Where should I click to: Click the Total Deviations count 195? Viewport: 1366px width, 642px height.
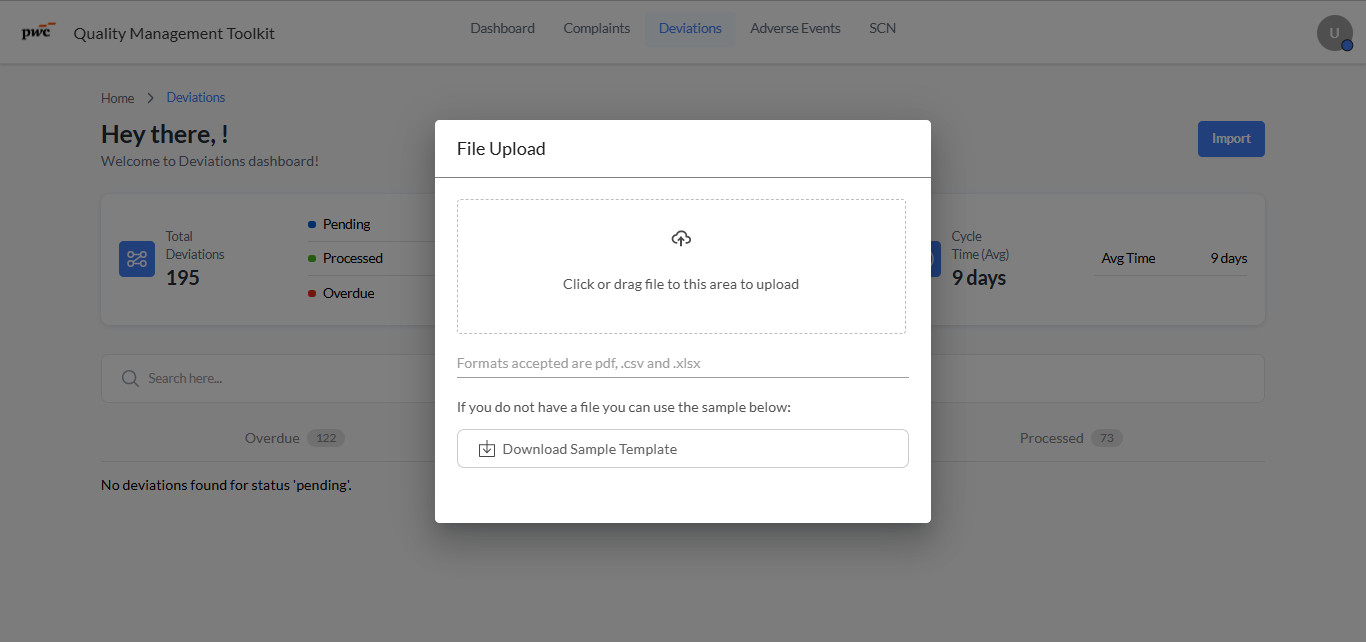[x=183, y=278]
